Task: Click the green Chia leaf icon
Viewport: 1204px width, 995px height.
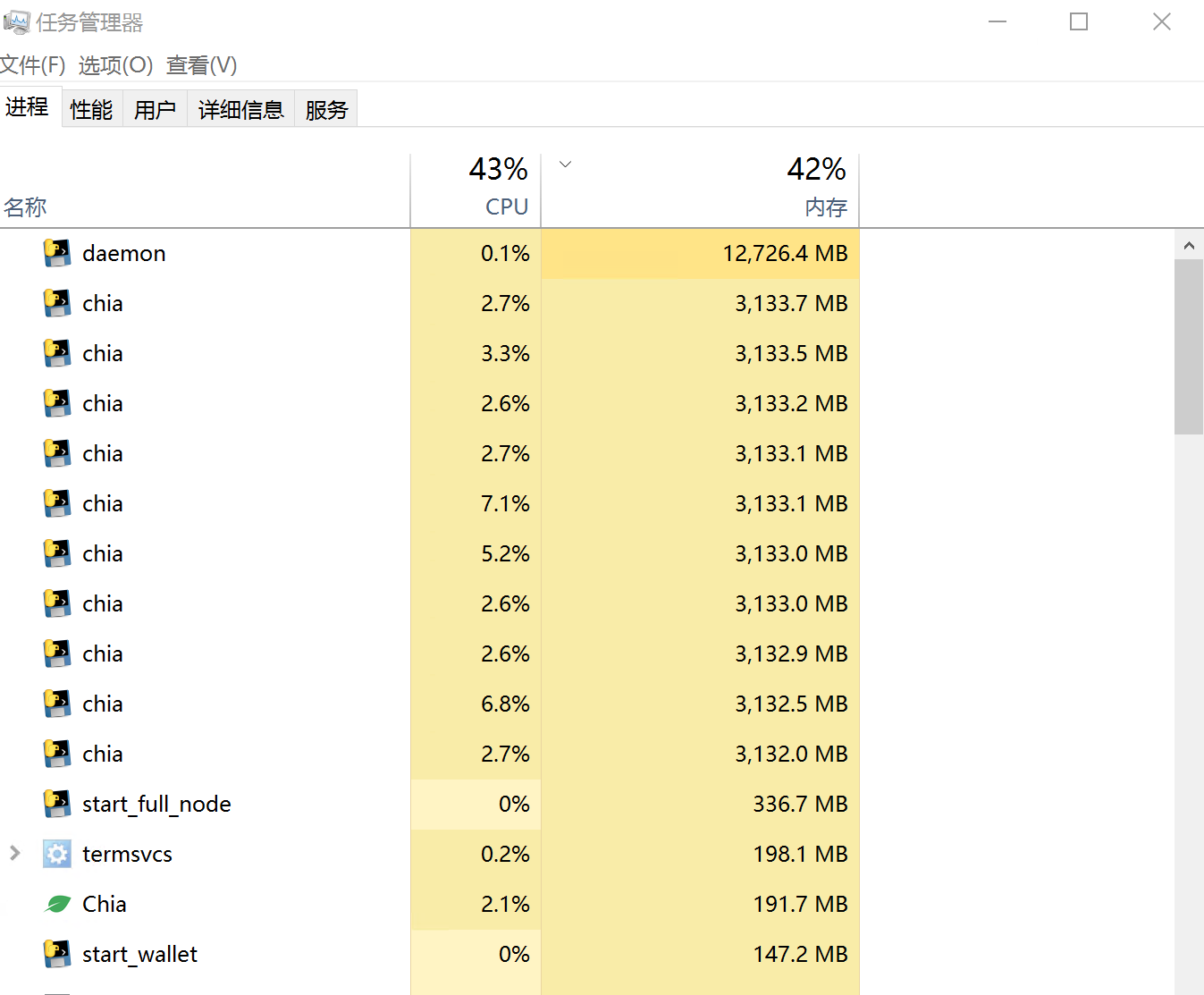Action: point(57,905)
